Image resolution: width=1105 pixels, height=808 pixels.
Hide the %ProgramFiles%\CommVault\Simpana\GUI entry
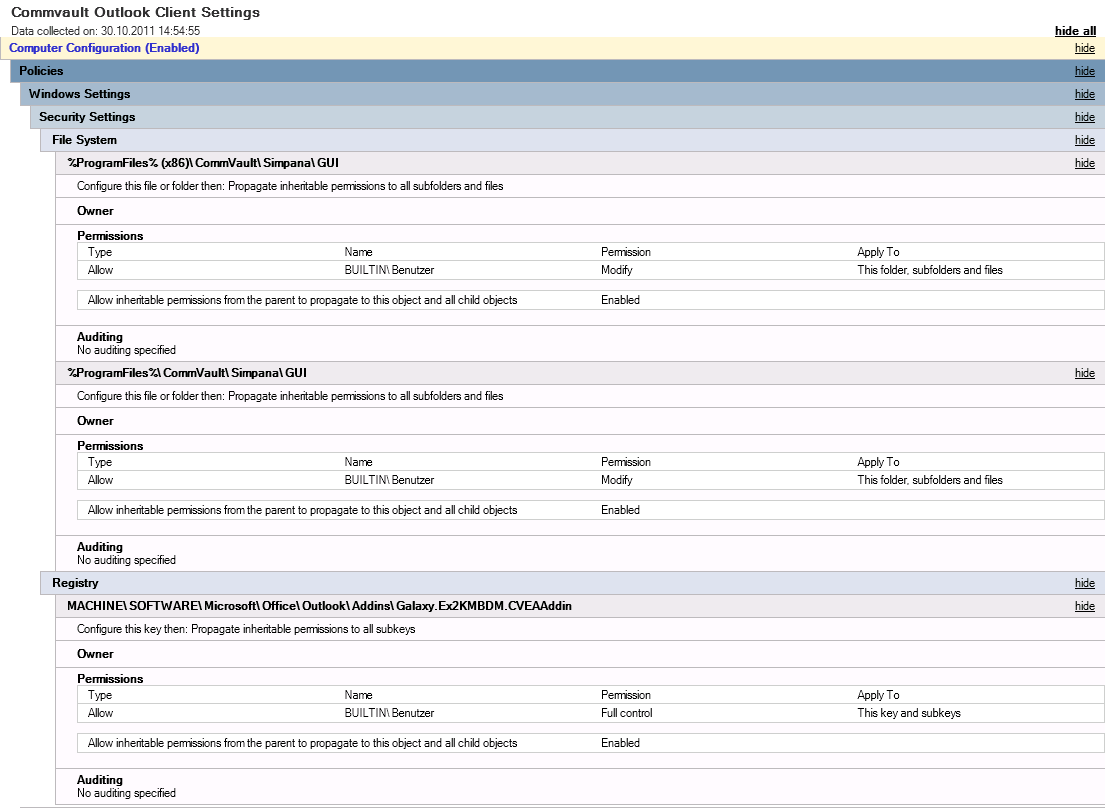coord(1085,373)
